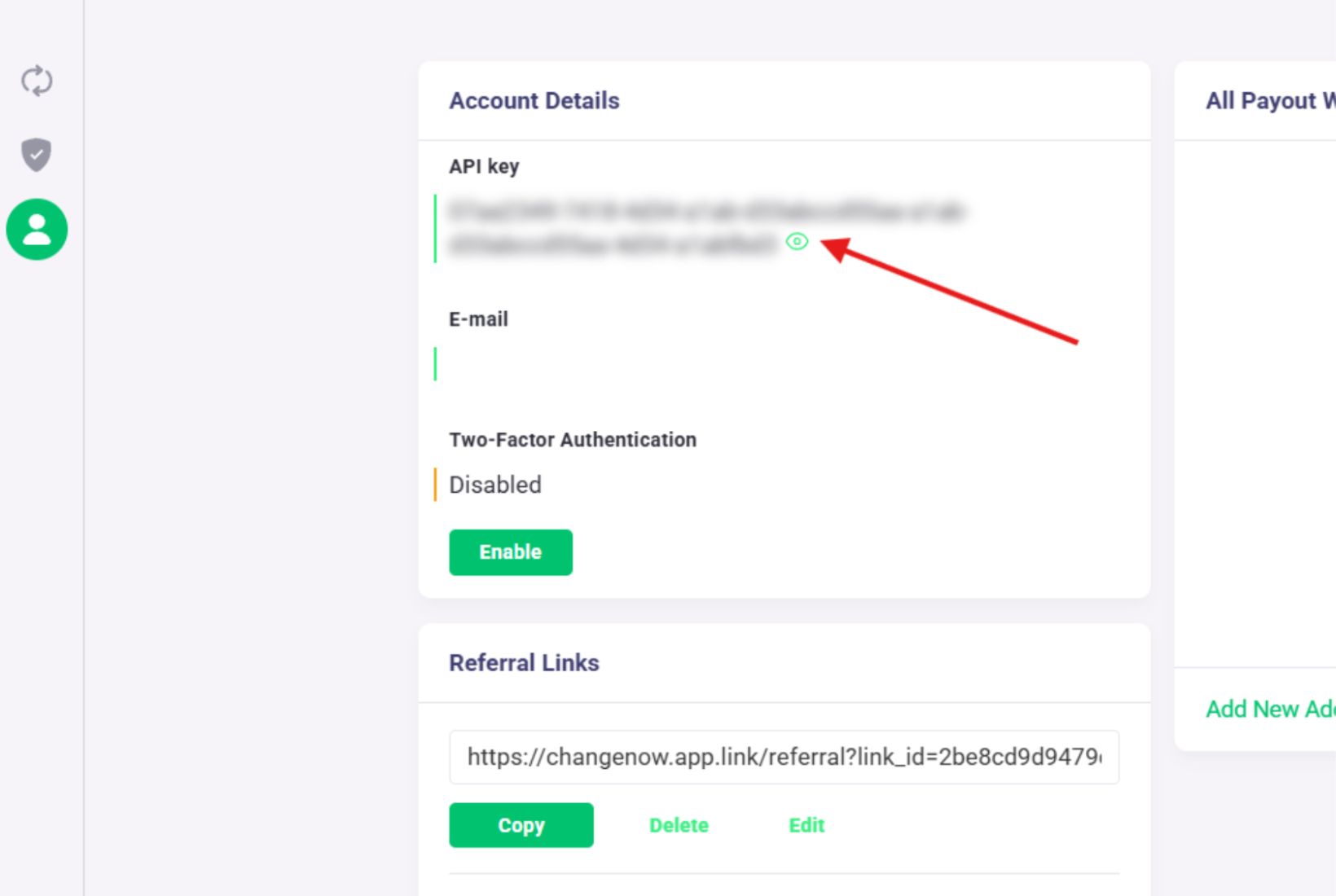Add a new payout address
The width and height of the screenshot is (1336, 896).
pos(1271,709)
